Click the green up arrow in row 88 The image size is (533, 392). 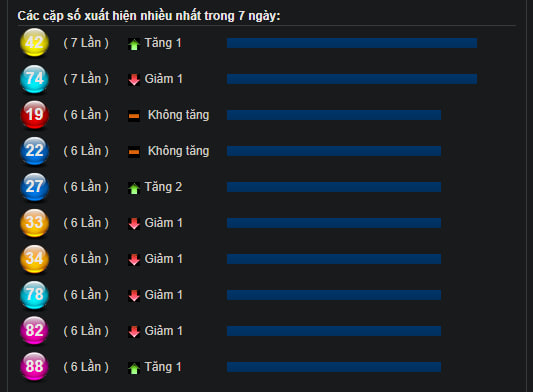coord(134,368)
